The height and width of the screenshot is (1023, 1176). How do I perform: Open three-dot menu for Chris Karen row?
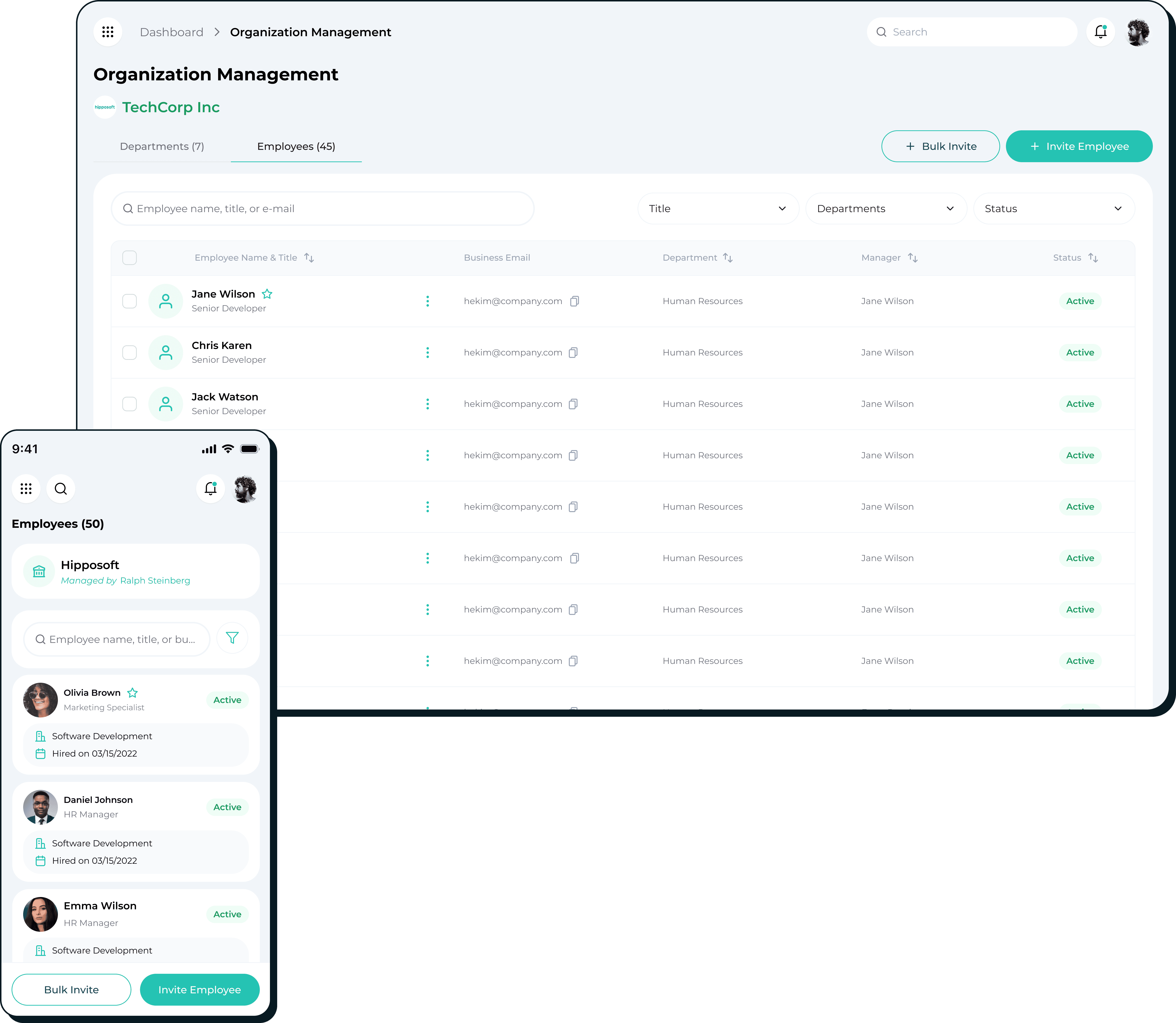427,352
